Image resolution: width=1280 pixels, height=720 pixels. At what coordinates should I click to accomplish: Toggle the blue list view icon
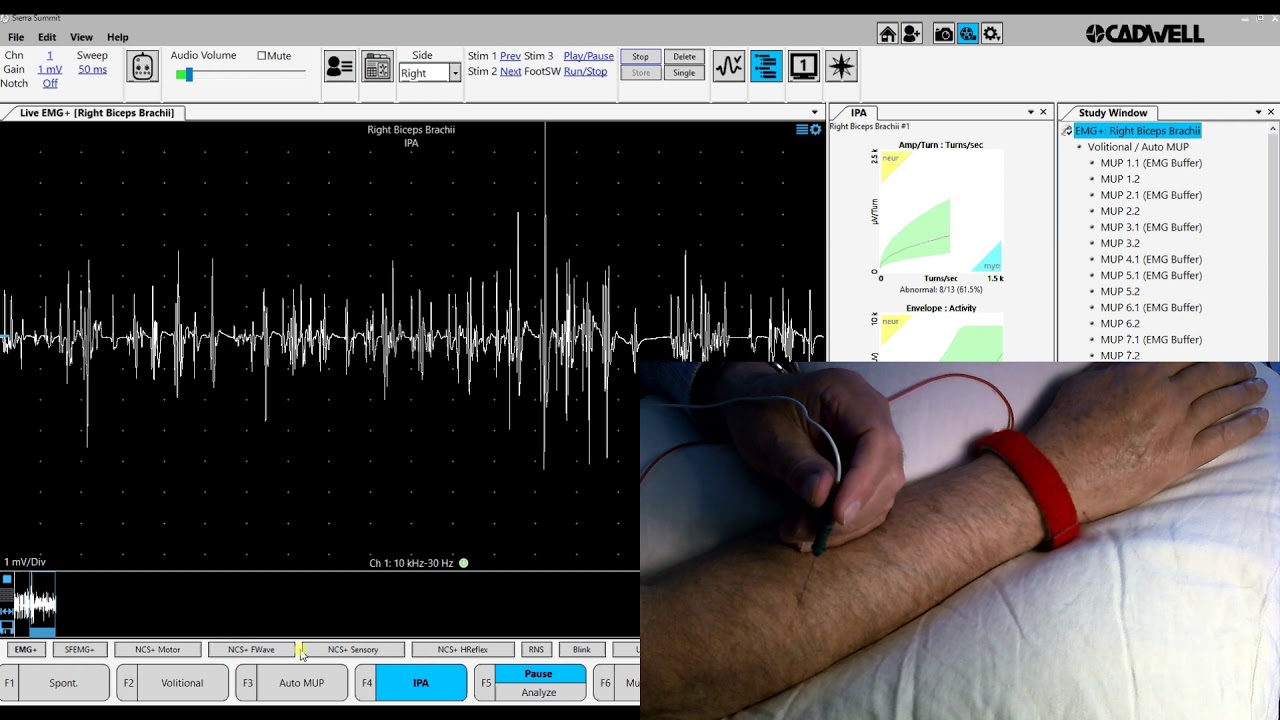(766, 67)
